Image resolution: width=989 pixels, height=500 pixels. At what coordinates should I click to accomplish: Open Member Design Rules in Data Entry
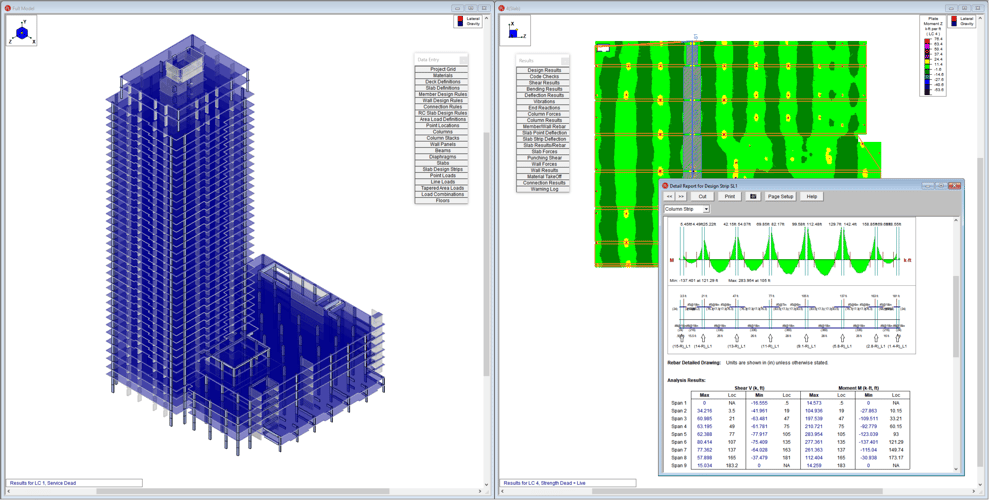tap(443, 95)
